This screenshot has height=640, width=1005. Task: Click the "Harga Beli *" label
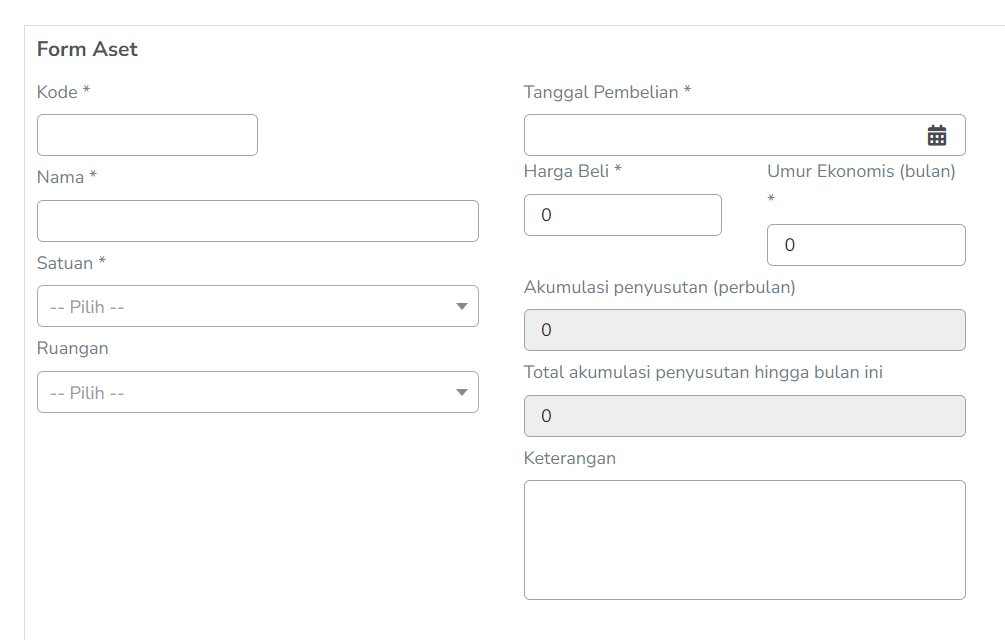[573, 171]
